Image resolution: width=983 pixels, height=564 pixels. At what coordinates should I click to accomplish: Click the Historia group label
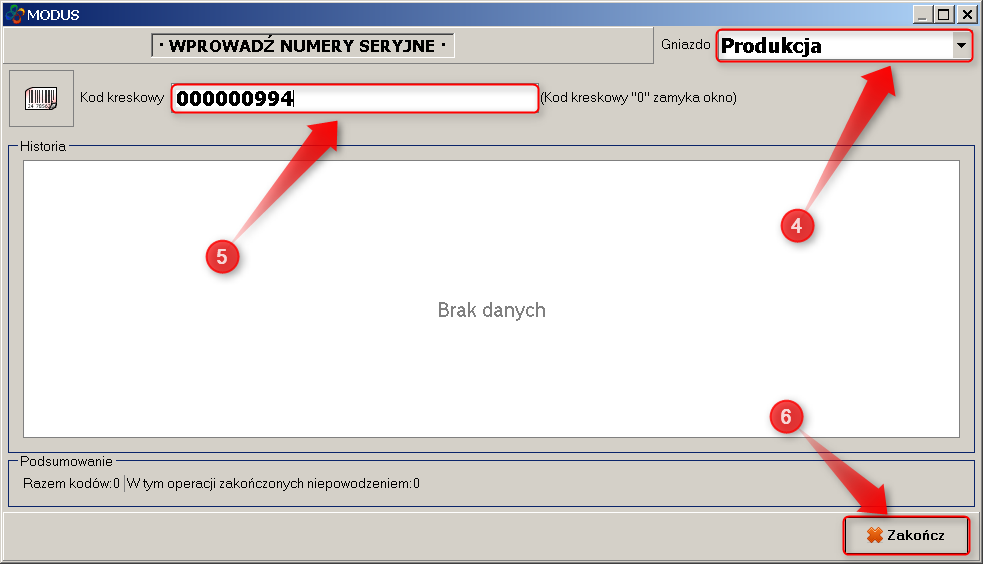click(x=43, y=146)
